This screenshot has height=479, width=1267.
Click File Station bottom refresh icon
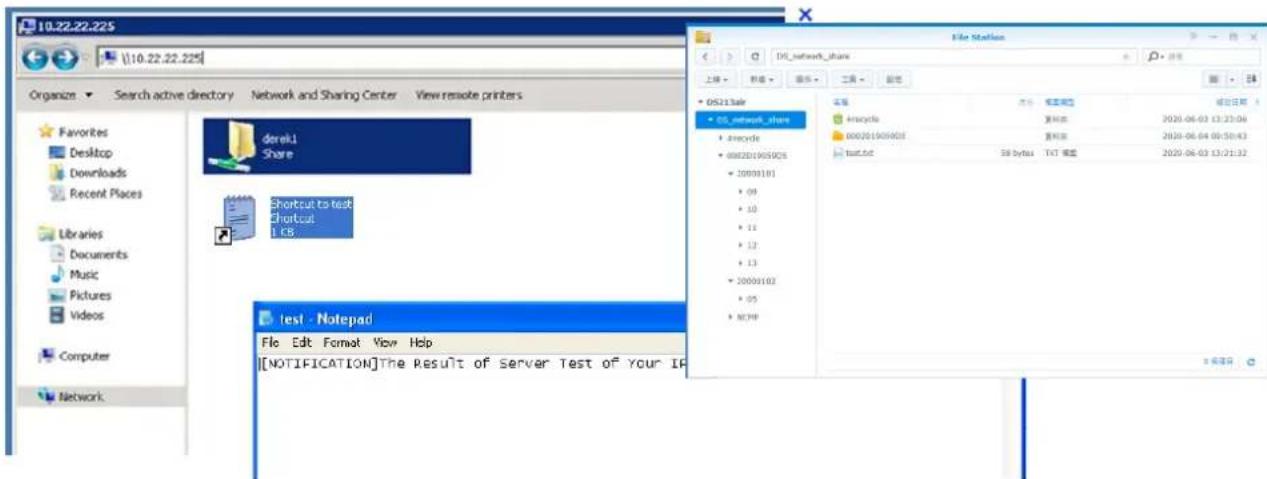pos(1250,362)
